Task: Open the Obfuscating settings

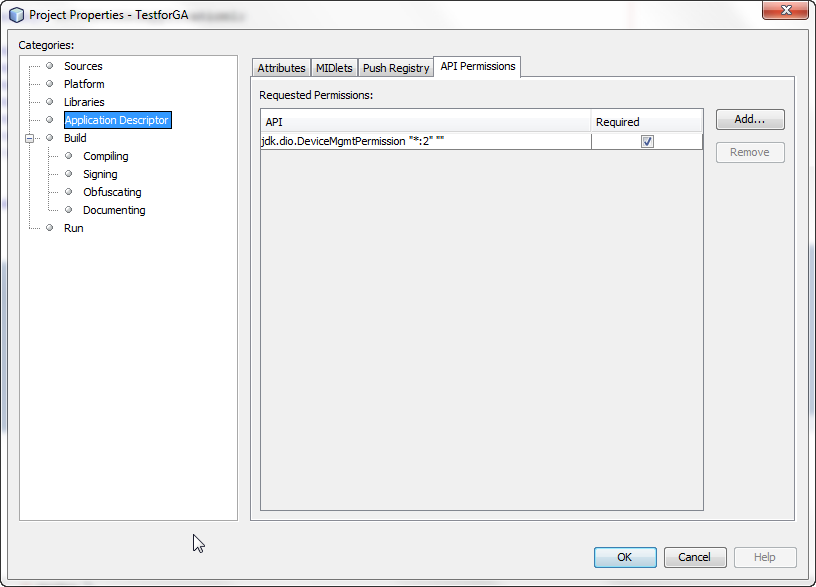Action: [x=112, y=192]
